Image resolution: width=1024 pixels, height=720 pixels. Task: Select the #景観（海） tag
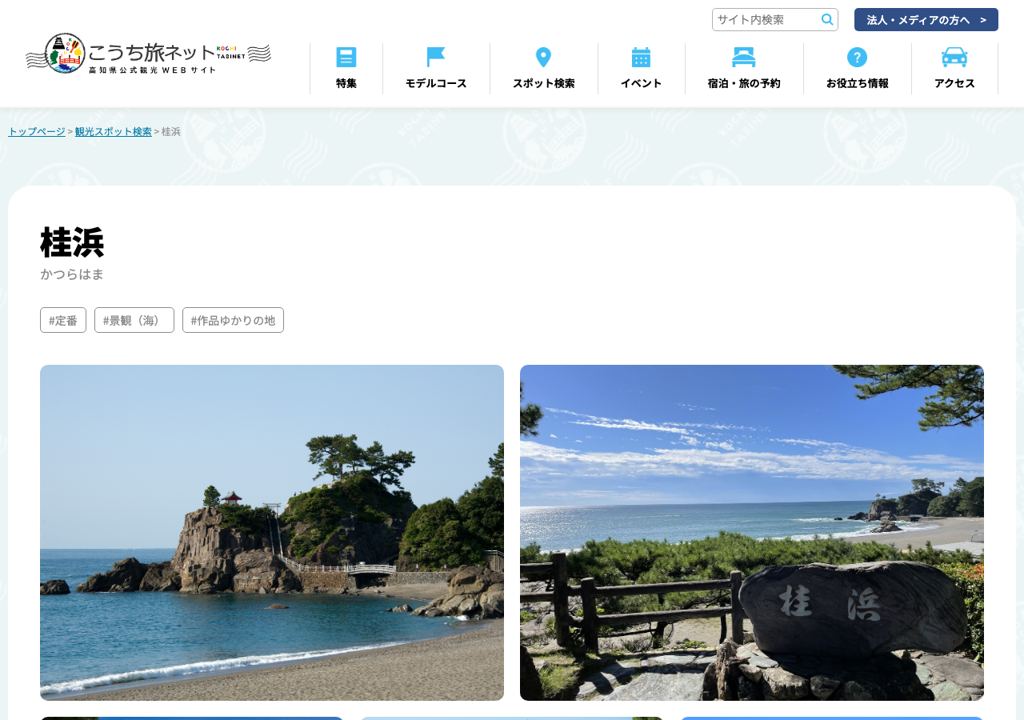click(134, 320)
